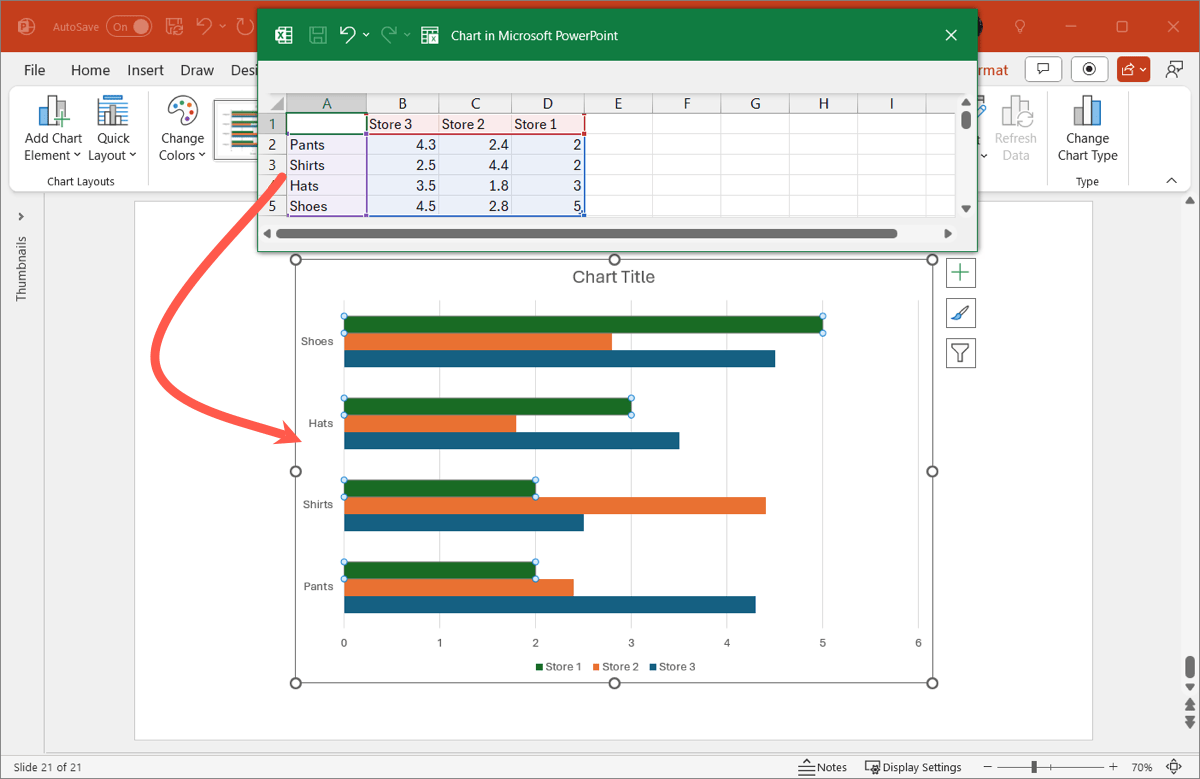
Task: Open the File menu
Action: click(35, 70)
